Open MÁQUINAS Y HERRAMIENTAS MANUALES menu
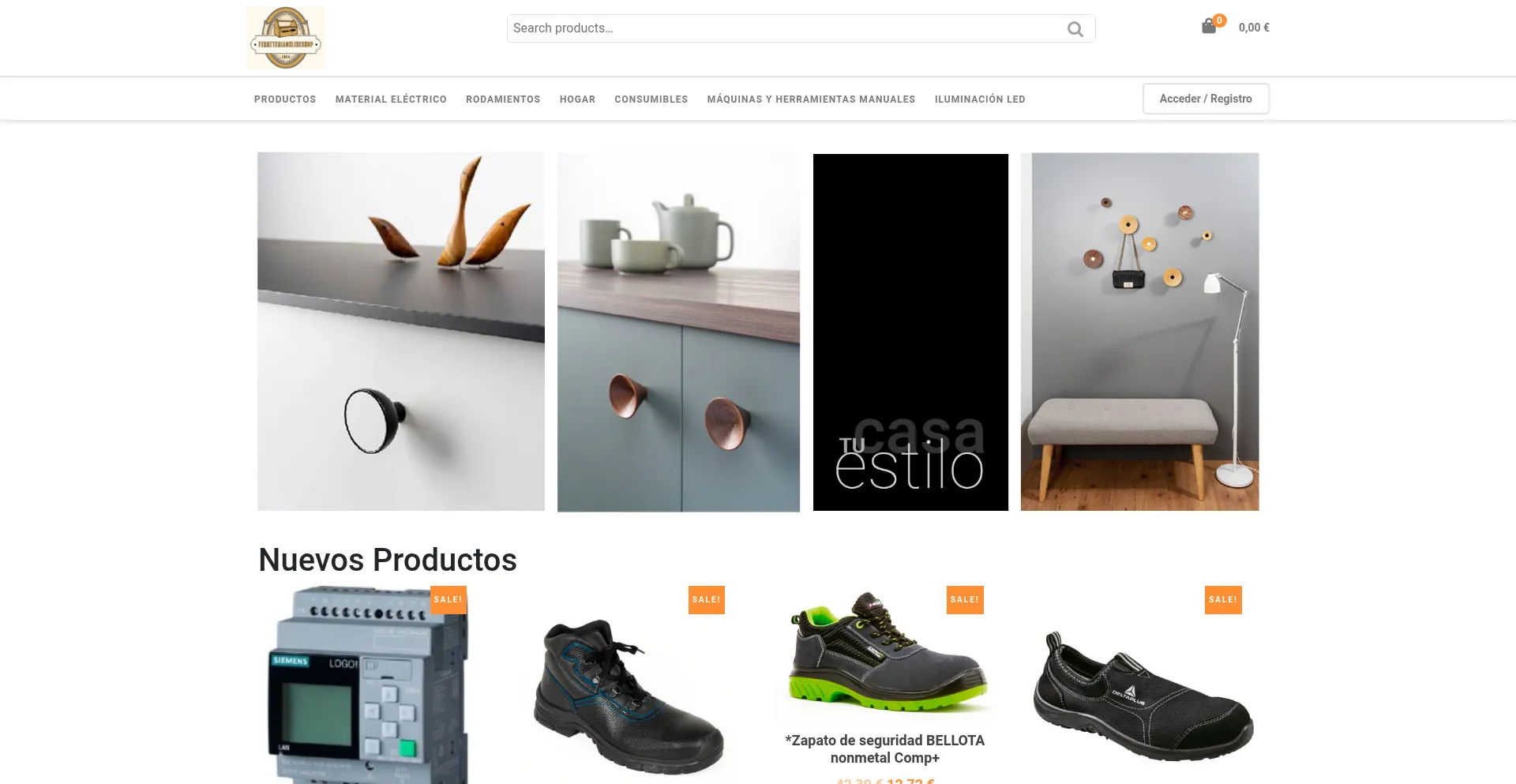This screenshot has height=784, width=1516. (x=811, y=99)
